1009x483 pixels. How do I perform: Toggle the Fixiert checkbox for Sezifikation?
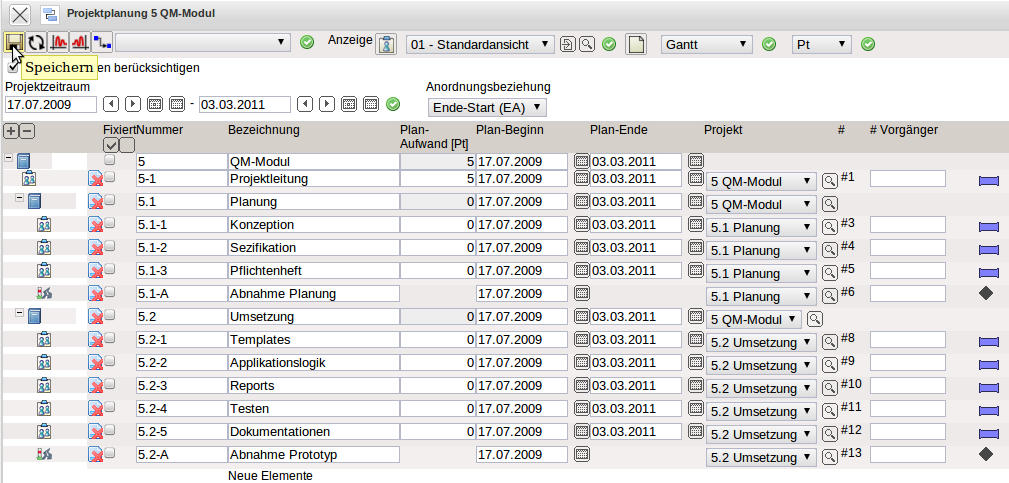pyautogui.click(x=109, y=246)
